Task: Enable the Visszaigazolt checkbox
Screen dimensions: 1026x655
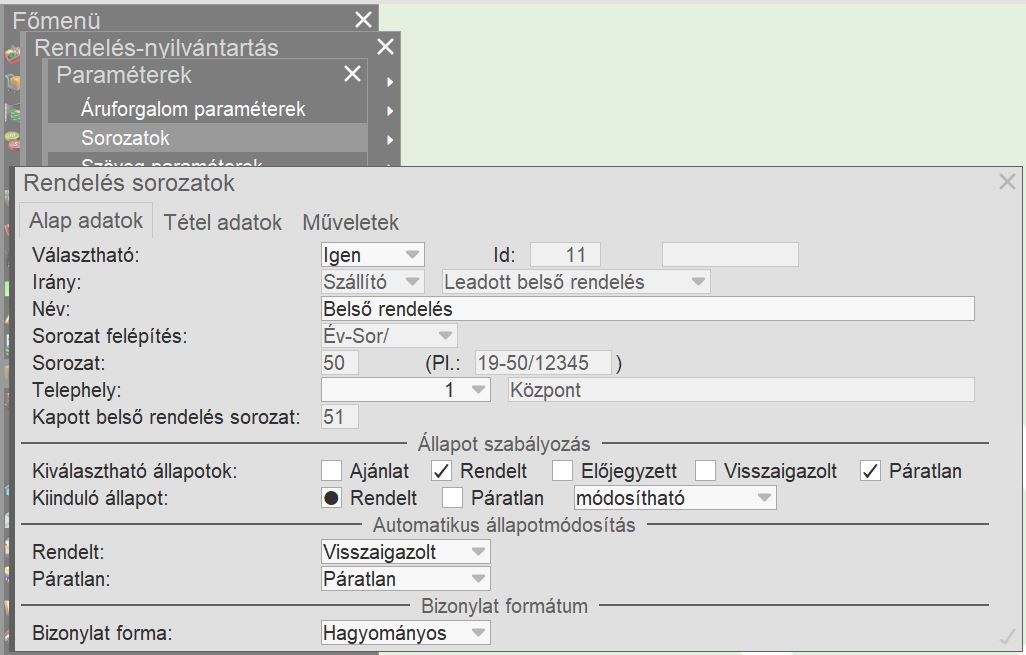Action: click(x=705, y=470)
